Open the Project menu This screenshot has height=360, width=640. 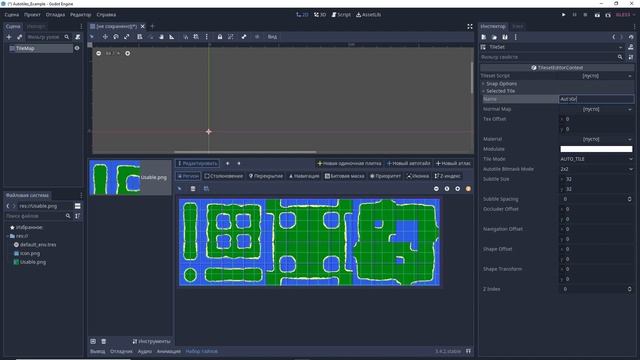pos(32,15)
